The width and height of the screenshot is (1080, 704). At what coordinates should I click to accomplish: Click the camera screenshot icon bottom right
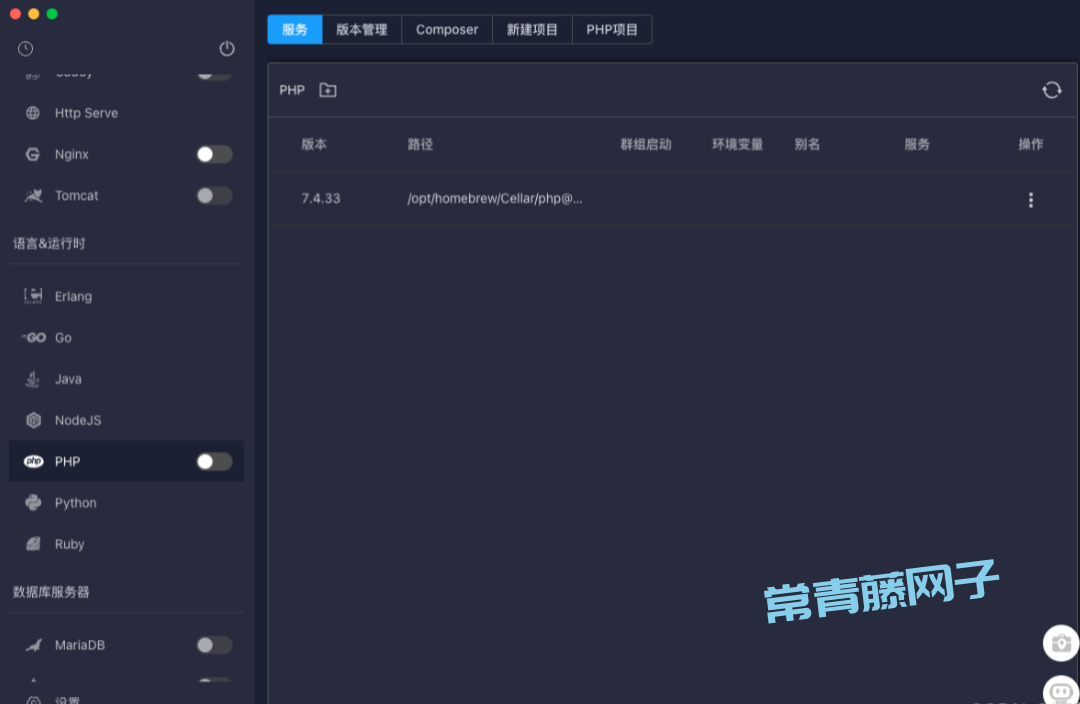tap(1060, 643)
